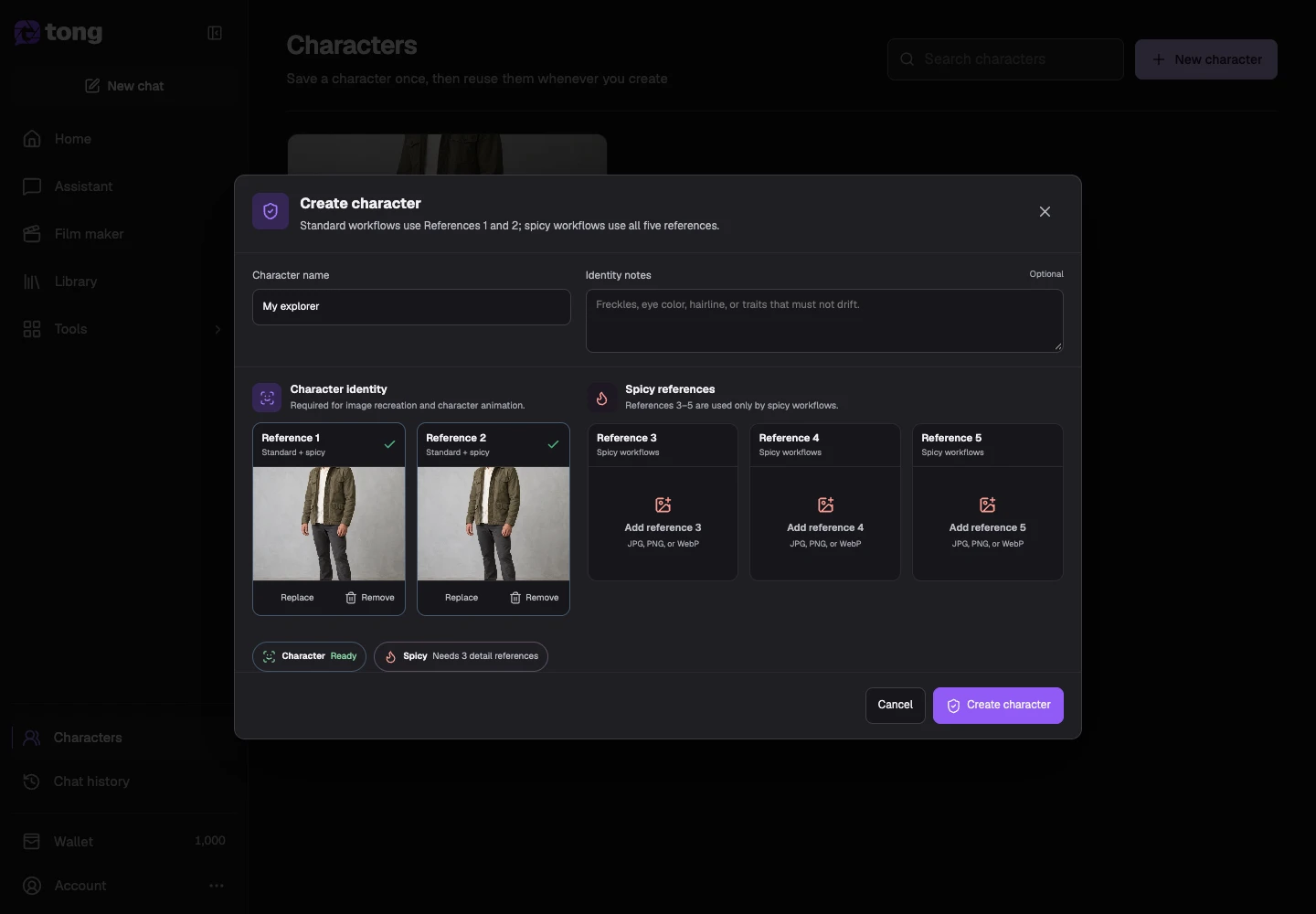Click the shield icon in dialog header
1316x914 pixels.
(x=271, y=211)
